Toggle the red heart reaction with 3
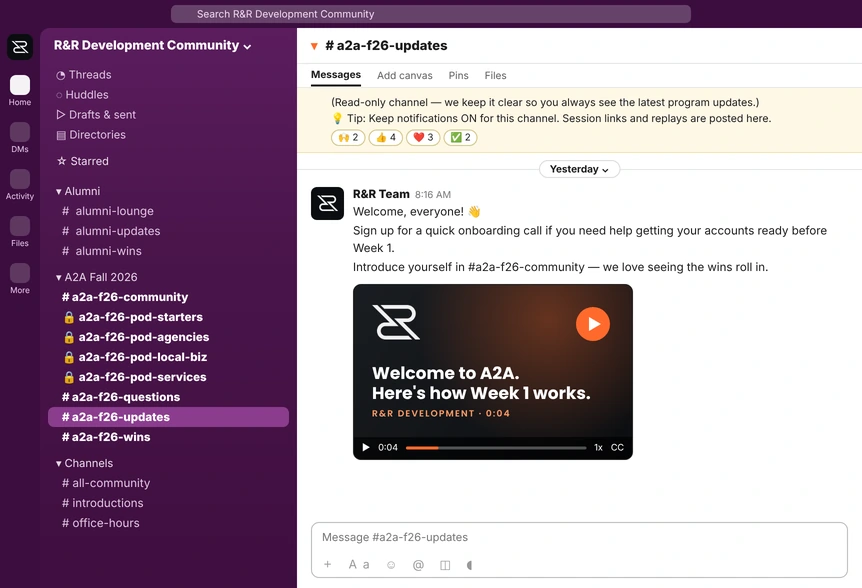 click(x=423, y=137)
